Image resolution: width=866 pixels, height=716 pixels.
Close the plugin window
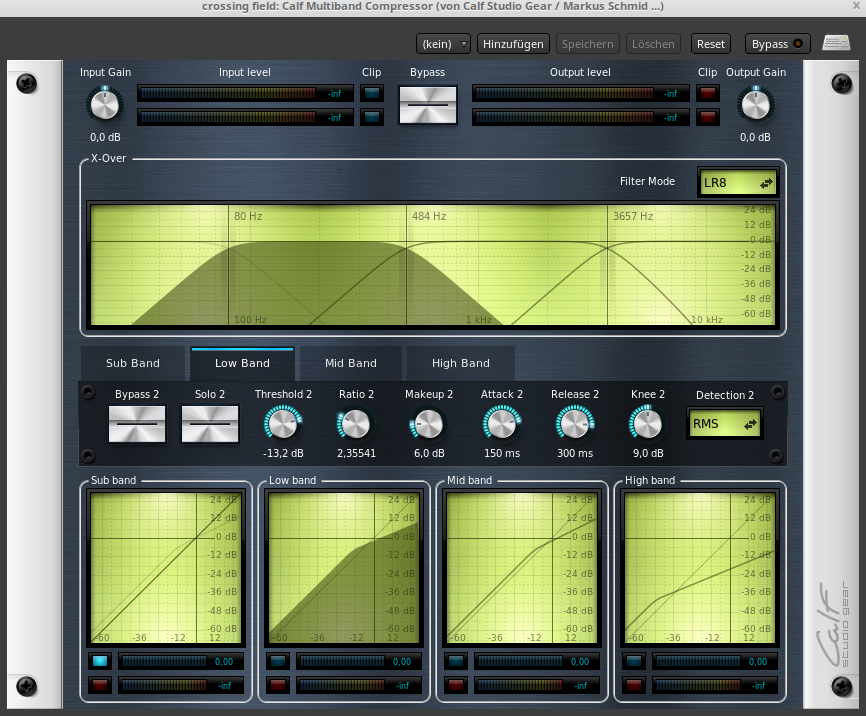pyautogui.click(x=856, y=6)
